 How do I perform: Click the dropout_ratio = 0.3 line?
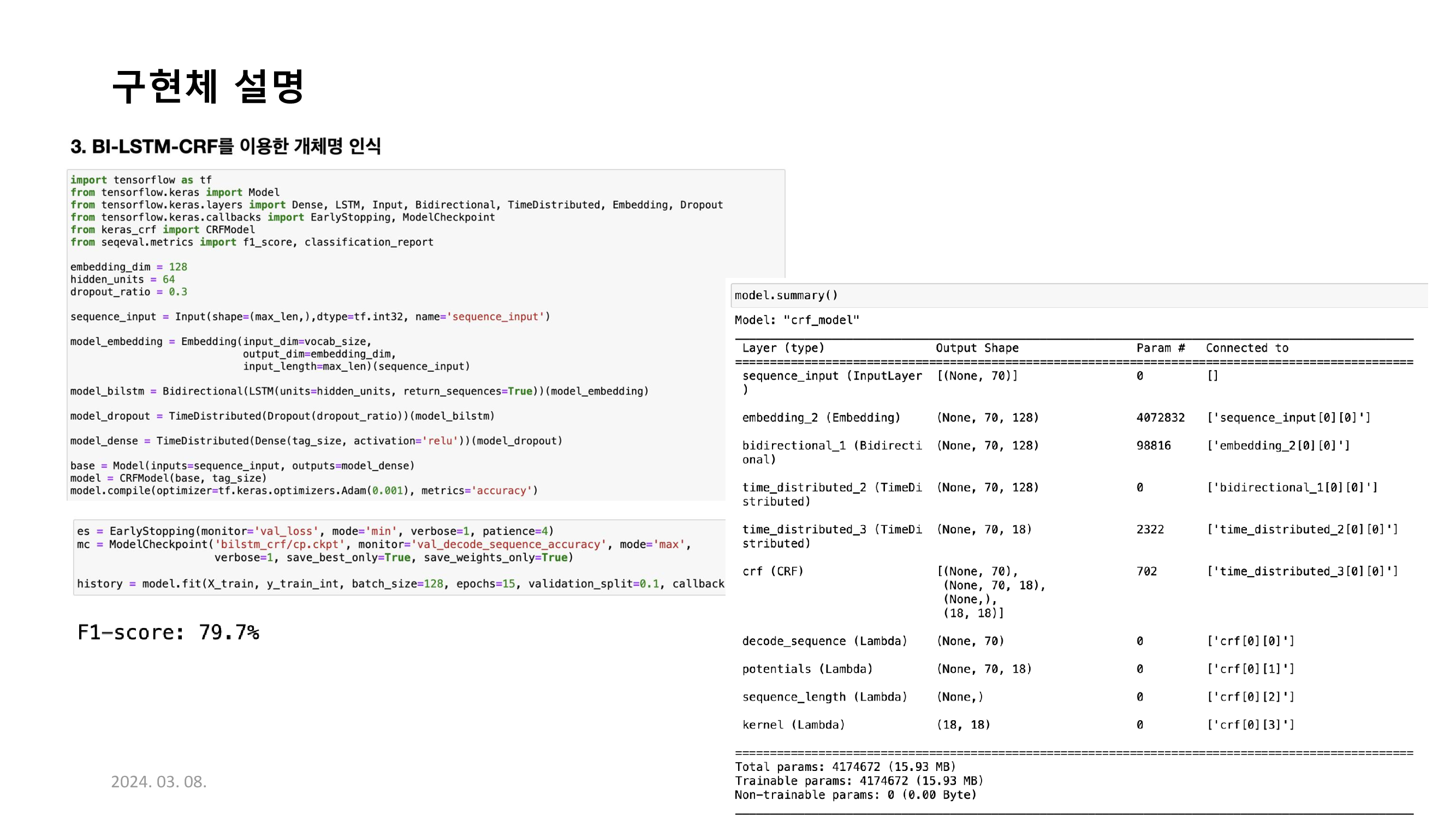click(128, 292)
